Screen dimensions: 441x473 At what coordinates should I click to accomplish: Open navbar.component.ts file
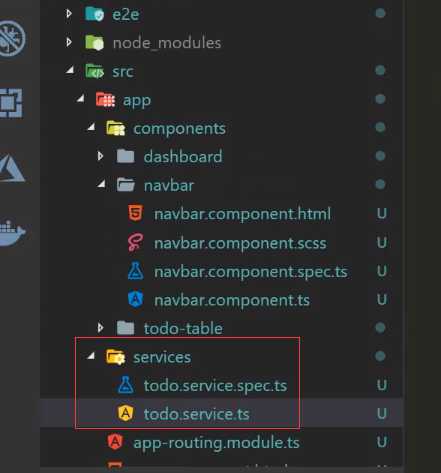click(232, 300)
